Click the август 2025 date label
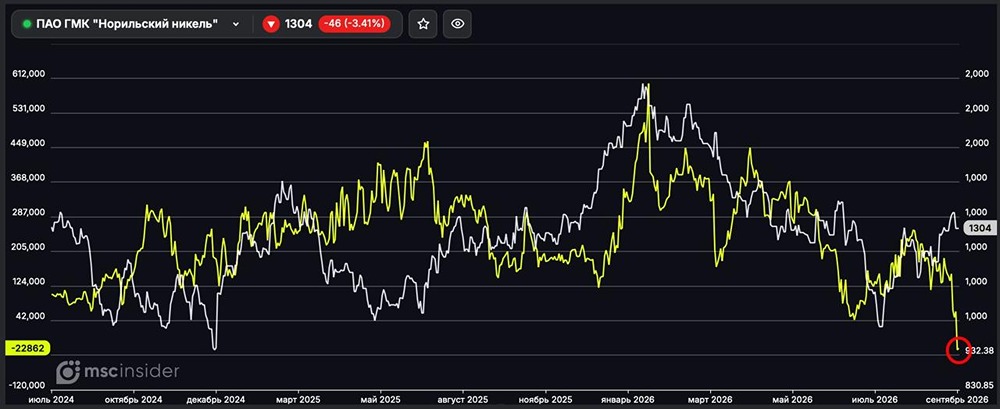 coord(462,399)
